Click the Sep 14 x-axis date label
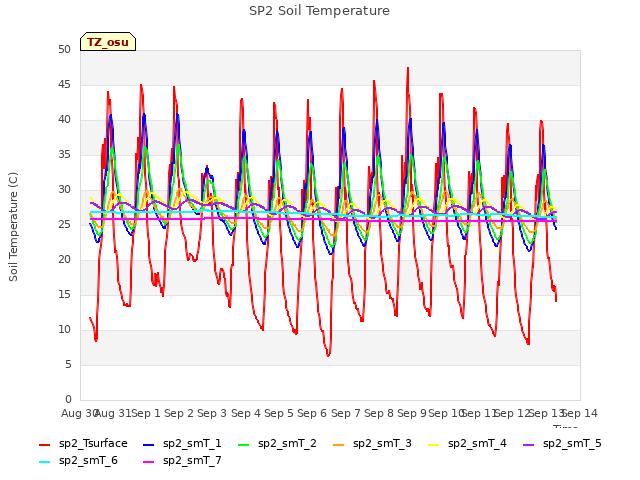Viewport: 640px width, 480px height. (581, 414)
